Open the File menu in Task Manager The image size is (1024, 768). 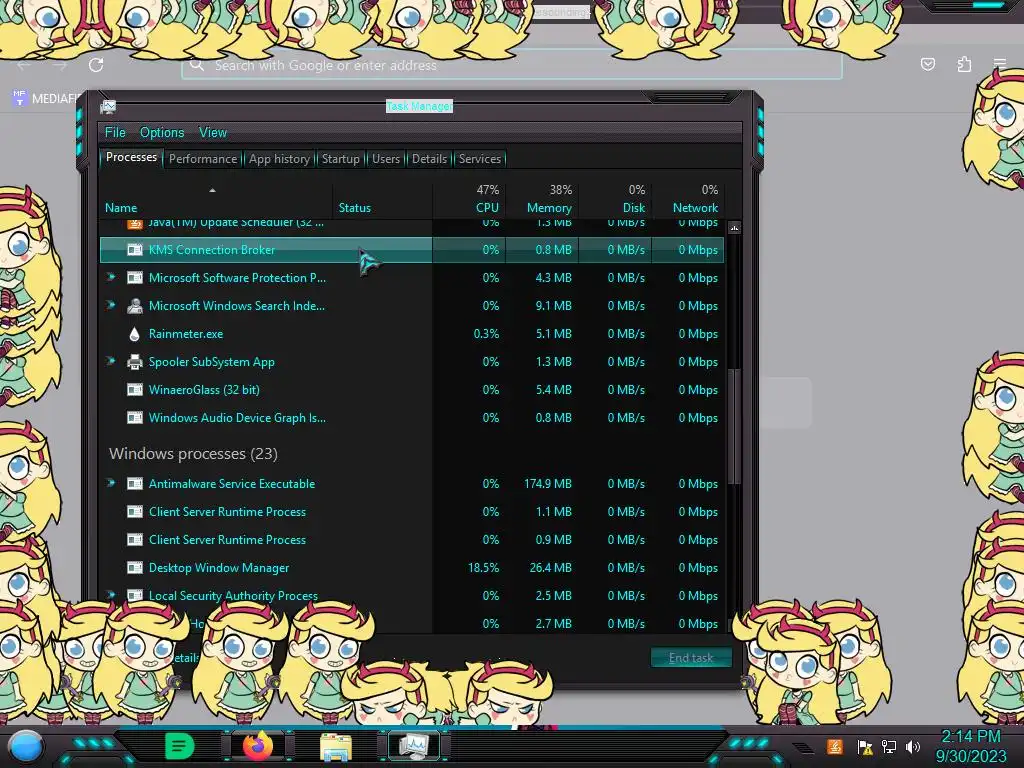pyautogui.click(x=115, y=133)
